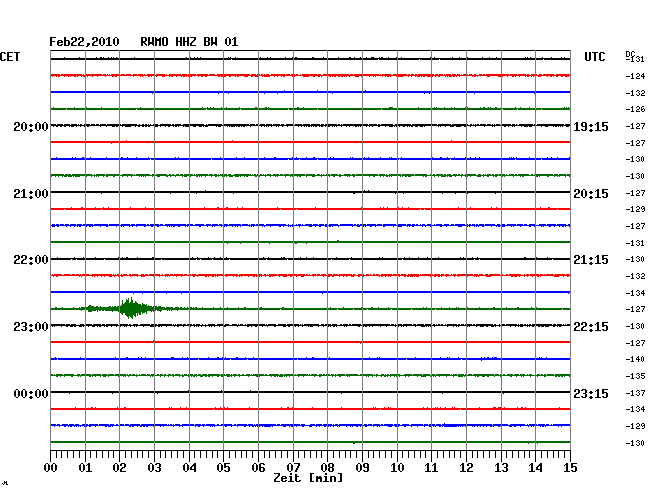
Task: Click the date label Feb22,2010
Action: point(84,42)
